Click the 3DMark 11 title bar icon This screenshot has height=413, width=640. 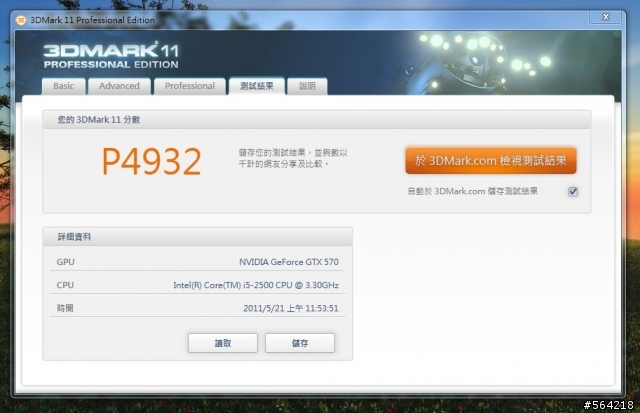click(20, 20)
